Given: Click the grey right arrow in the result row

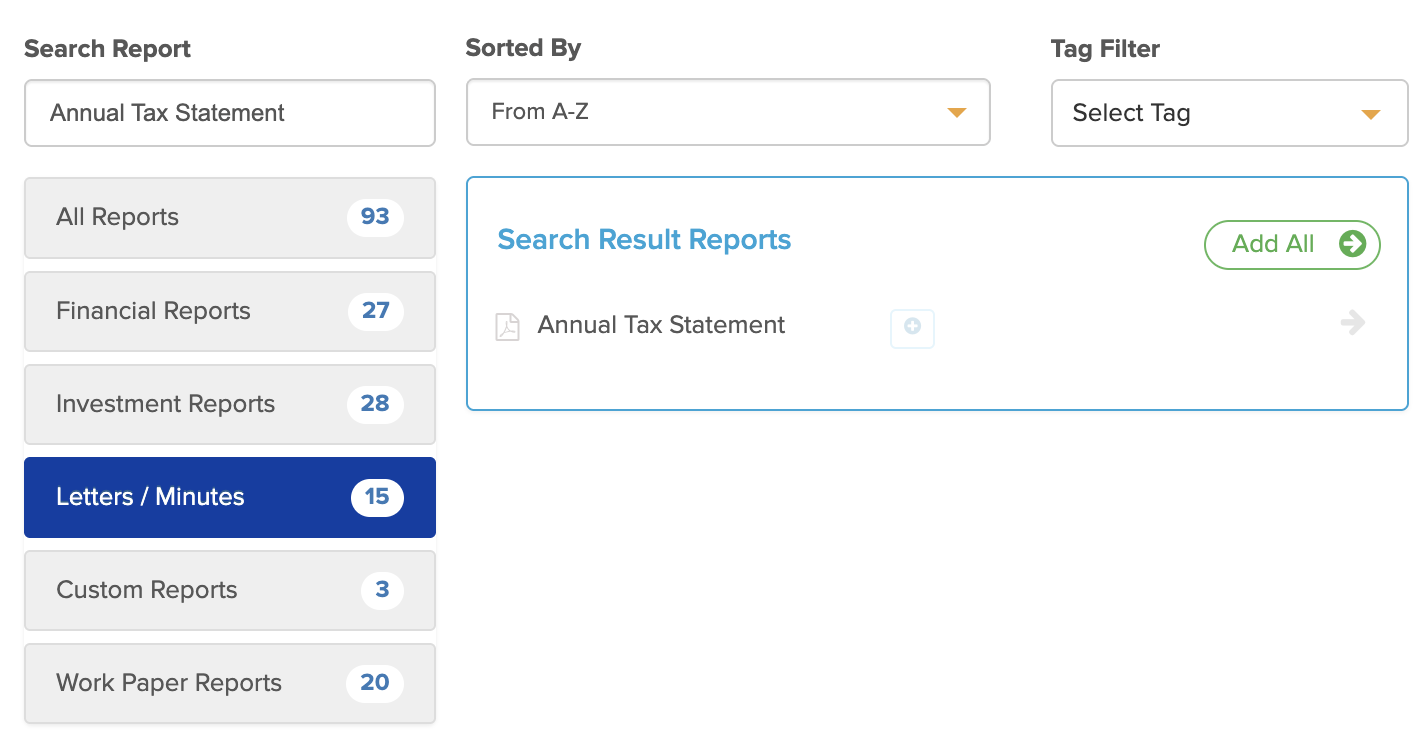Looking at the screenshot, I should point(1353,322).
